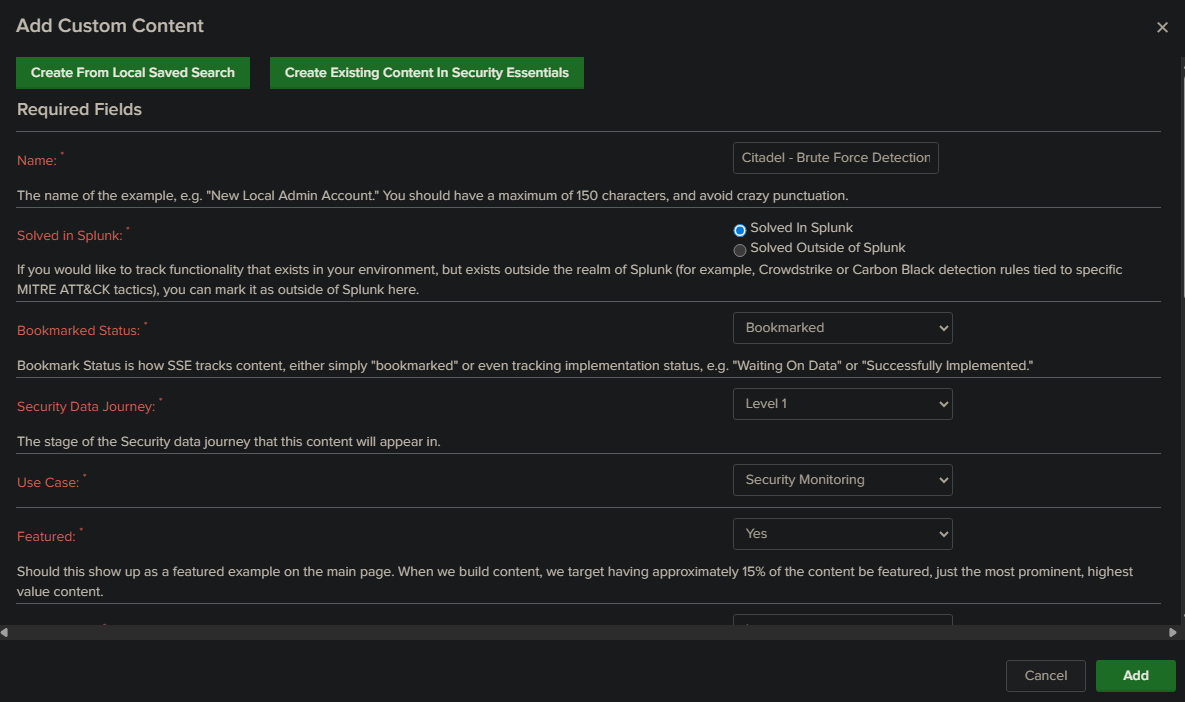
Task: Choose 'Solved Outside of Splunk' option
Action: pyautogui.click(x=739, y=248)
